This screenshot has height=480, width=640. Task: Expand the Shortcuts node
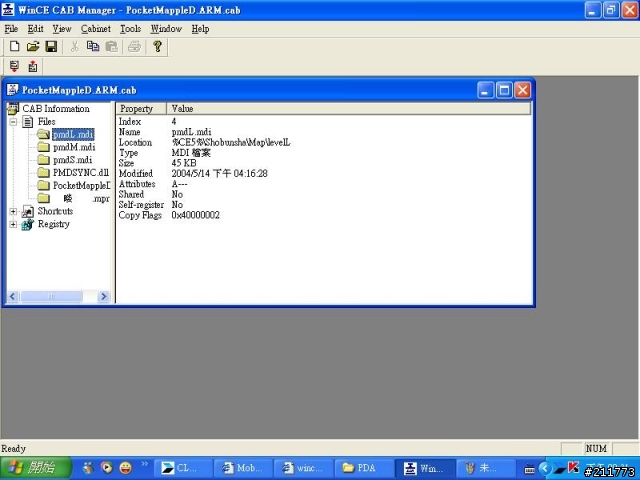(x=13, y=211)
